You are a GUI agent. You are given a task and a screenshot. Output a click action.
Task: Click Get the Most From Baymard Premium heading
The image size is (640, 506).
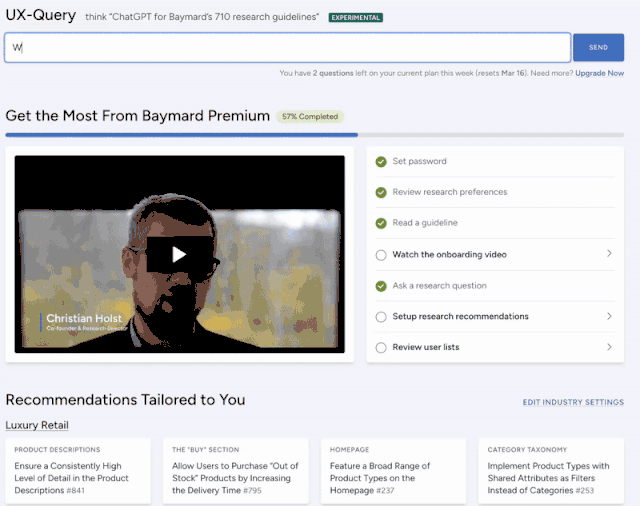pos(138,116)
